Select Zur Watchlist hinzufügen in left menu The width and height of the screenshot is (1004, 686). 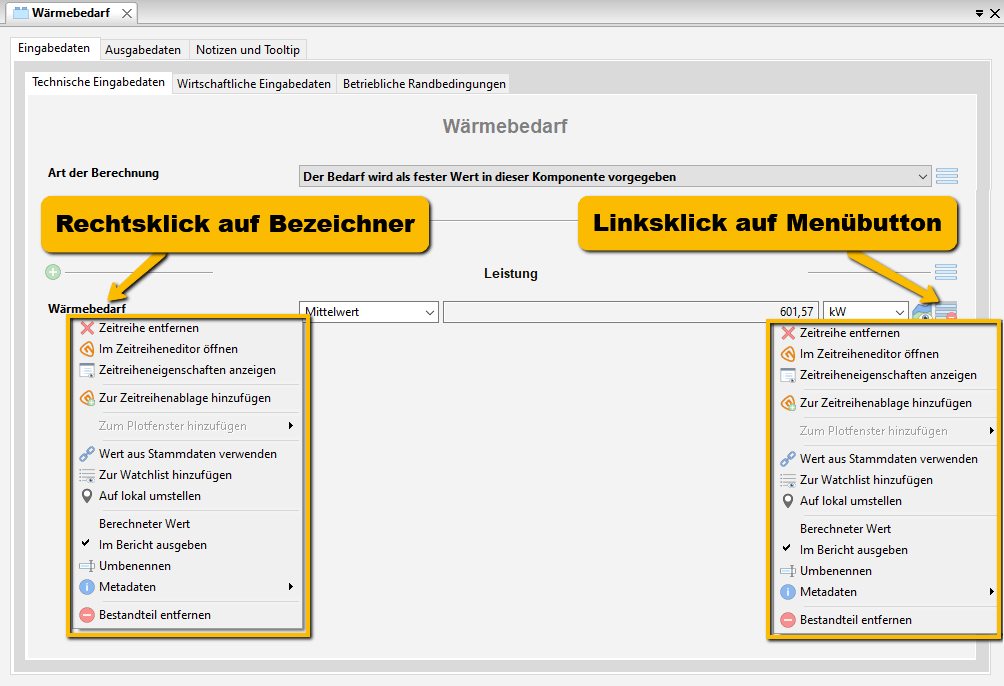click(165, 475)
